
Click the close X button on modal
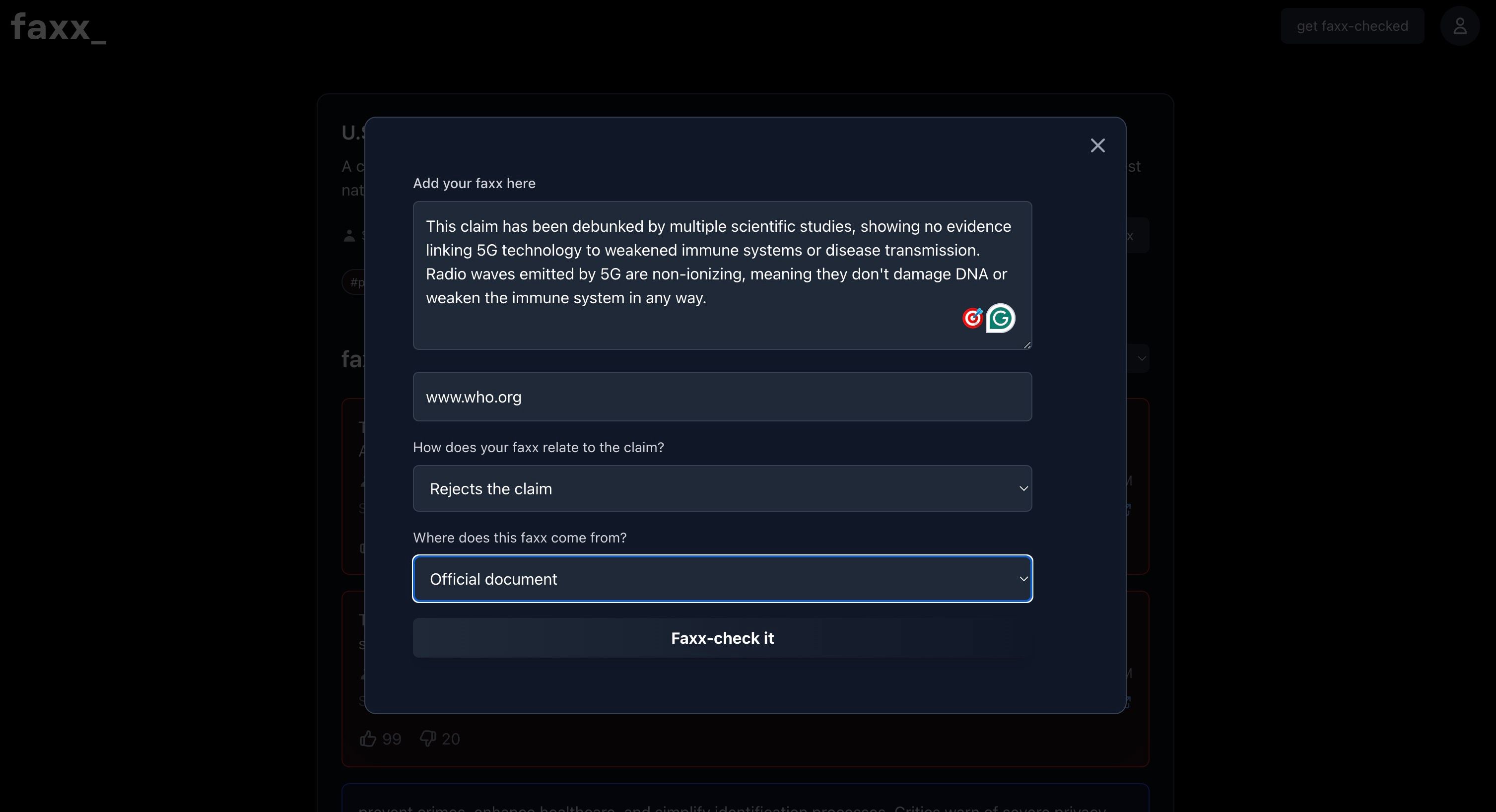(1097, 145)
